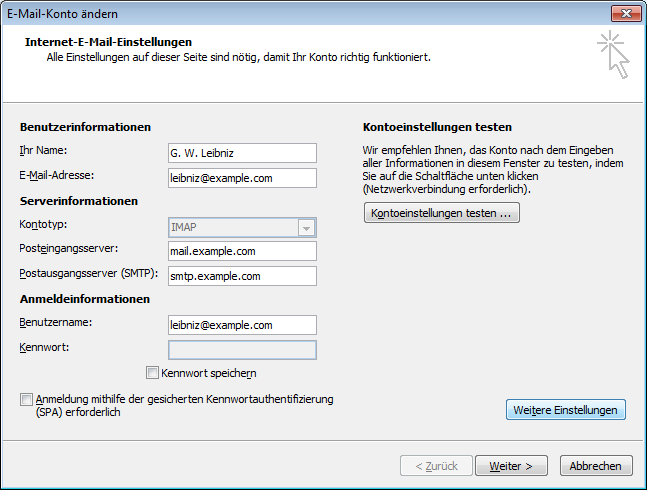Focus the Ihr Name field
Screen dimensions: 647x490
pos(242,153)
